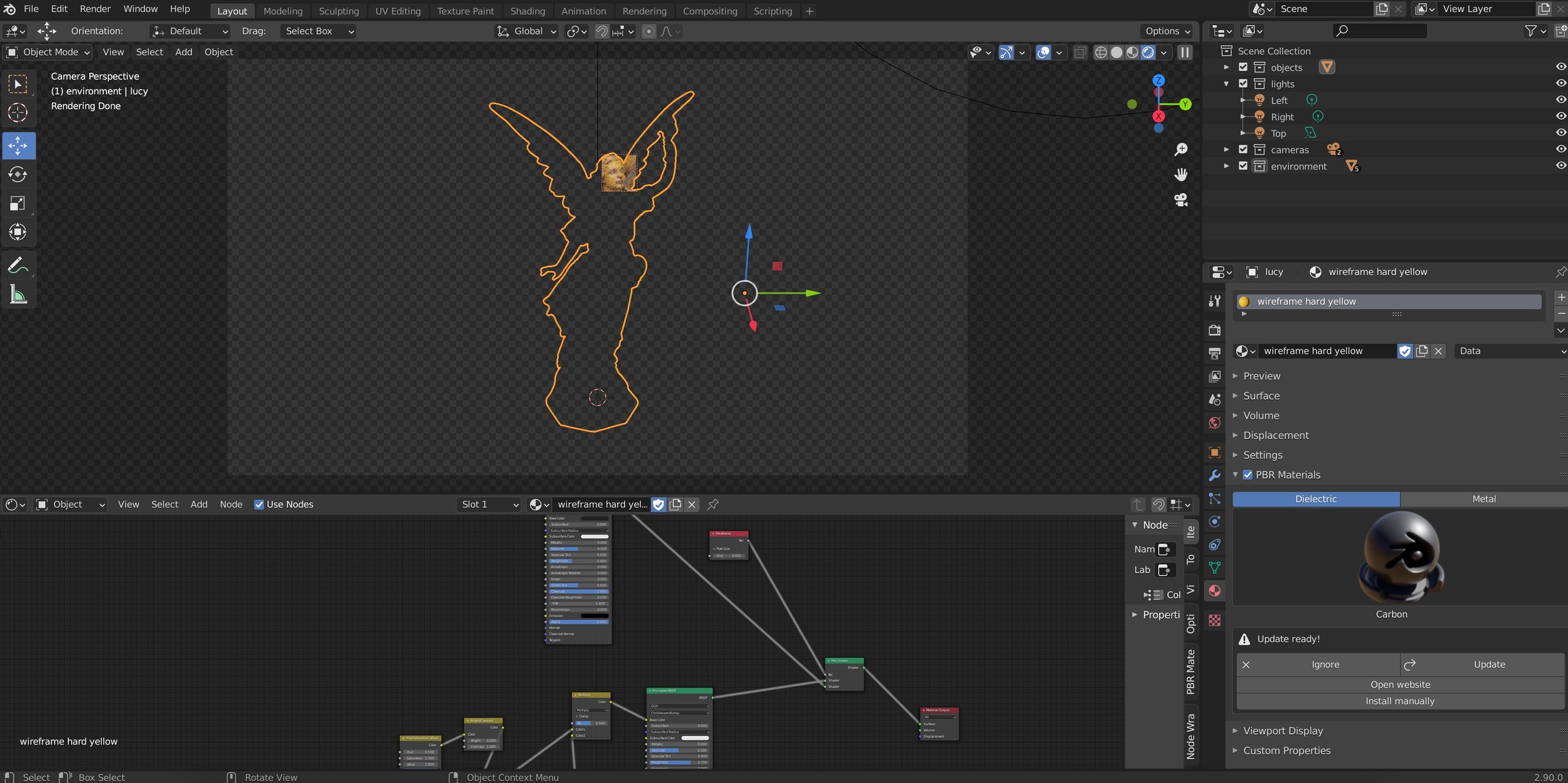Open the Modifiers wrench properties tab
Screen dimensions: 1568x783
[x=1215, y=475]
